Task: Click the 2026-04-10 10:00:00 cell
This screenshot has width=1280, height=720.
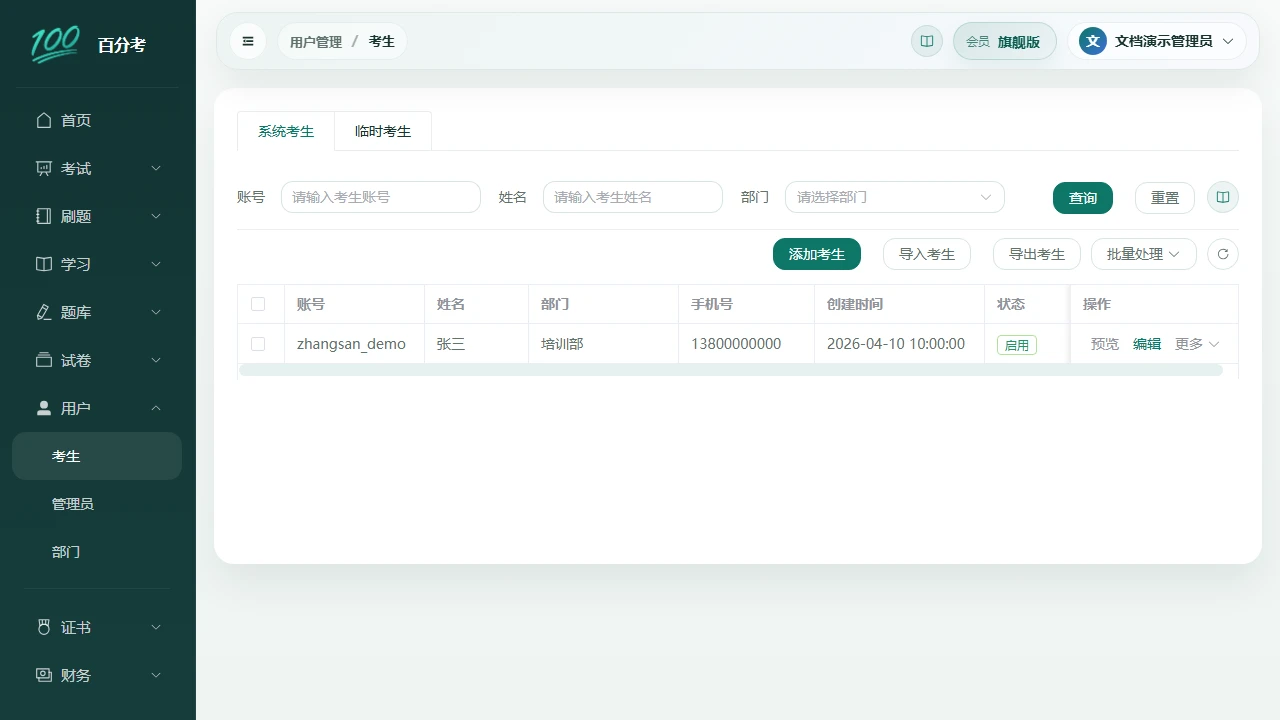Action: tap(900, 344)
